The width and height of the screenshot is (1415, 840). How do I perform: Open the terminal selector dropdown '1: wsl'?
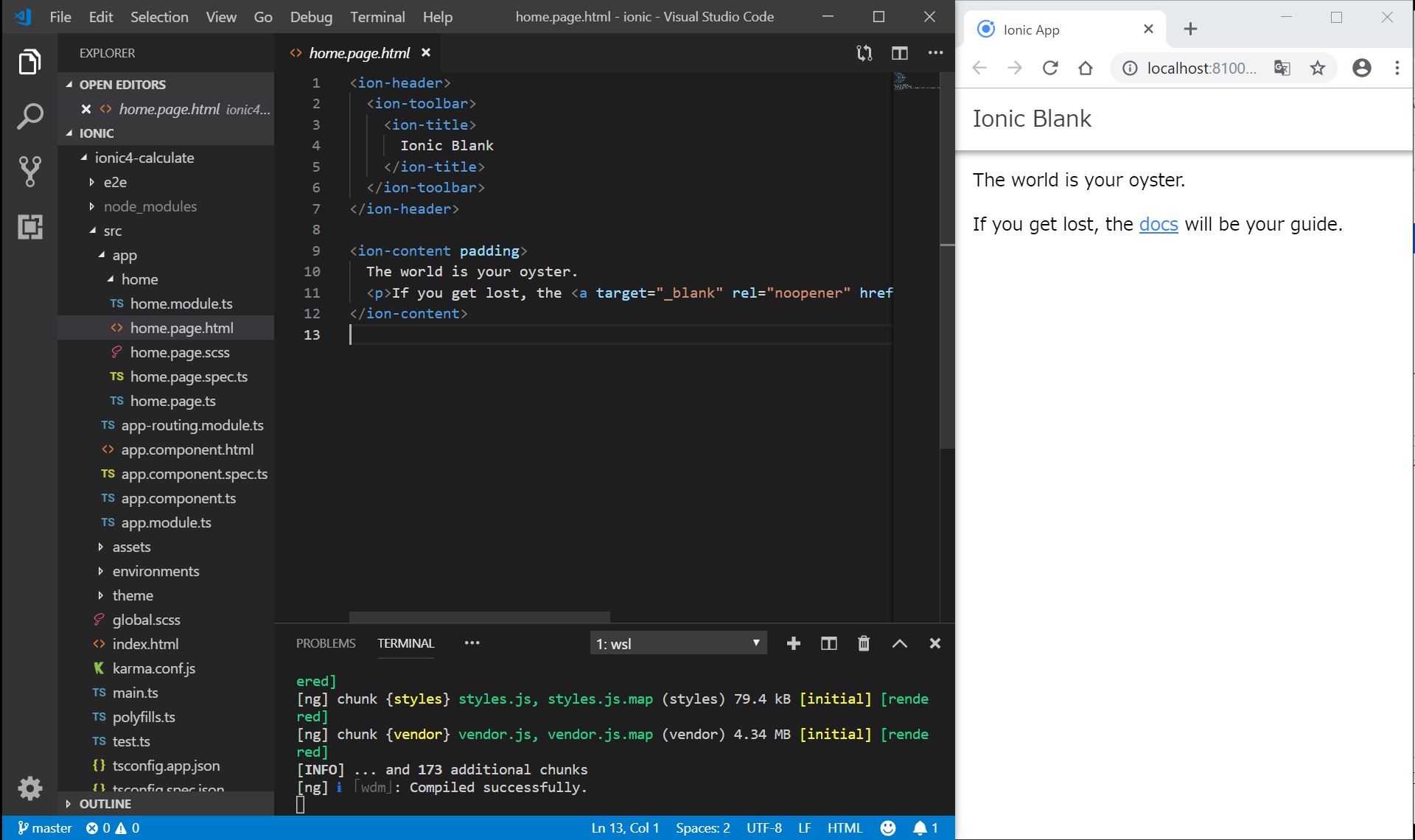[x=677, y=643]
